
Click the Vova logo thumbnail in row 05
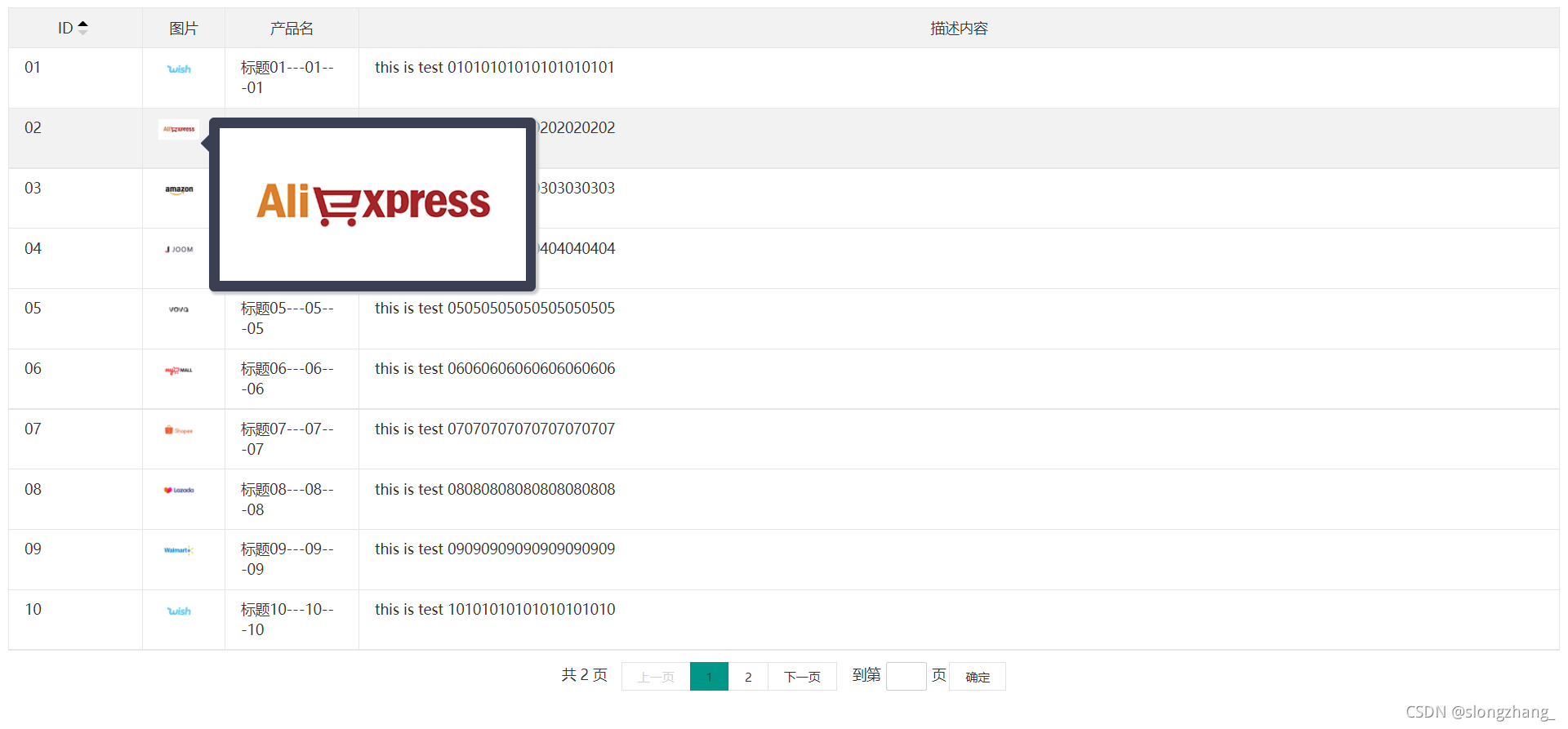click(179, 309)
